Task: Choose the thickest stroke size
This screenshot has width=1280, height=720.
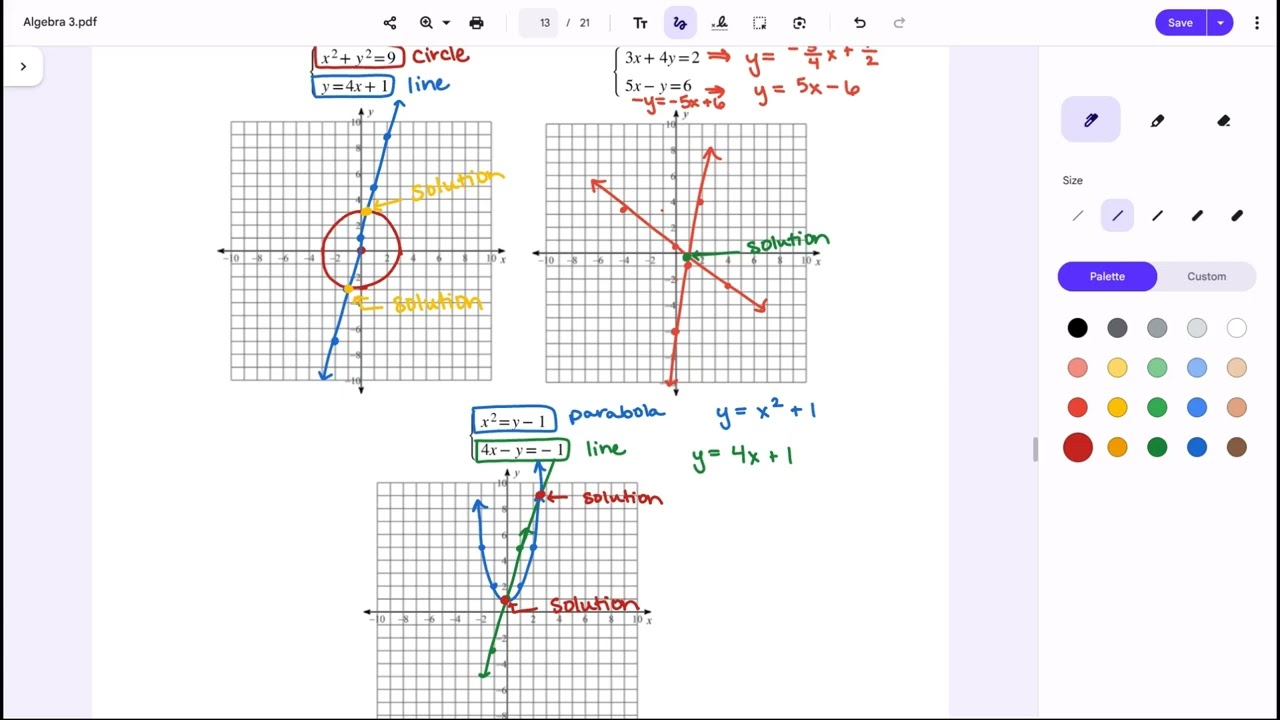Action: pyautogui.click(x=1237, y=215)
